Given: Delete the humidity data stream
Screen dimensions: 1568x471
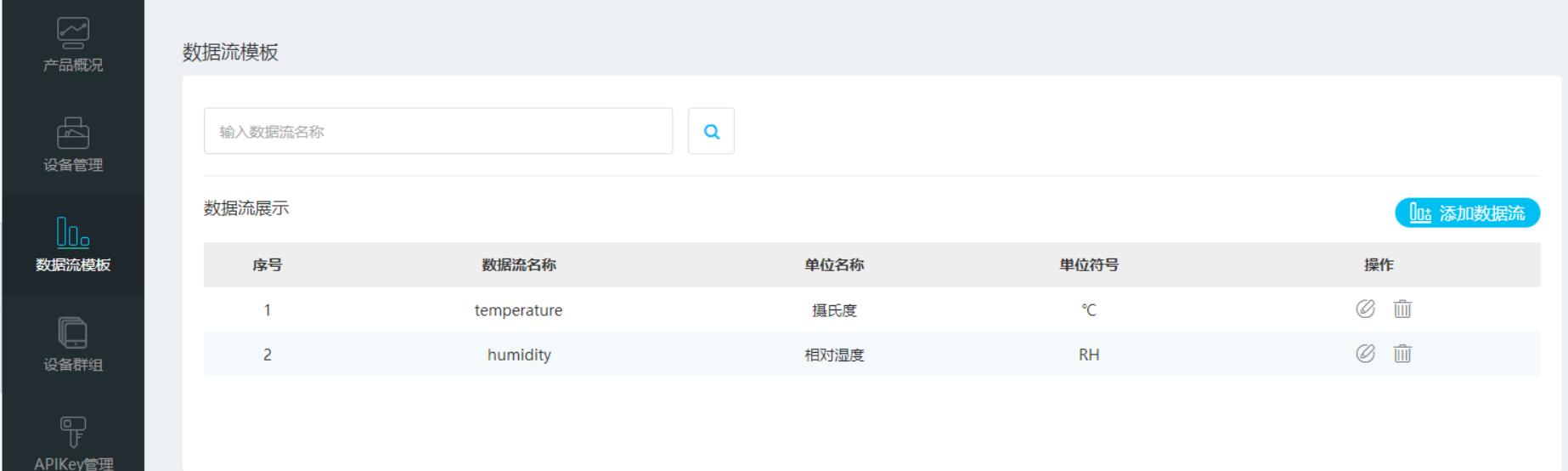Looking at the screenshot, I should click(1402, 354).
